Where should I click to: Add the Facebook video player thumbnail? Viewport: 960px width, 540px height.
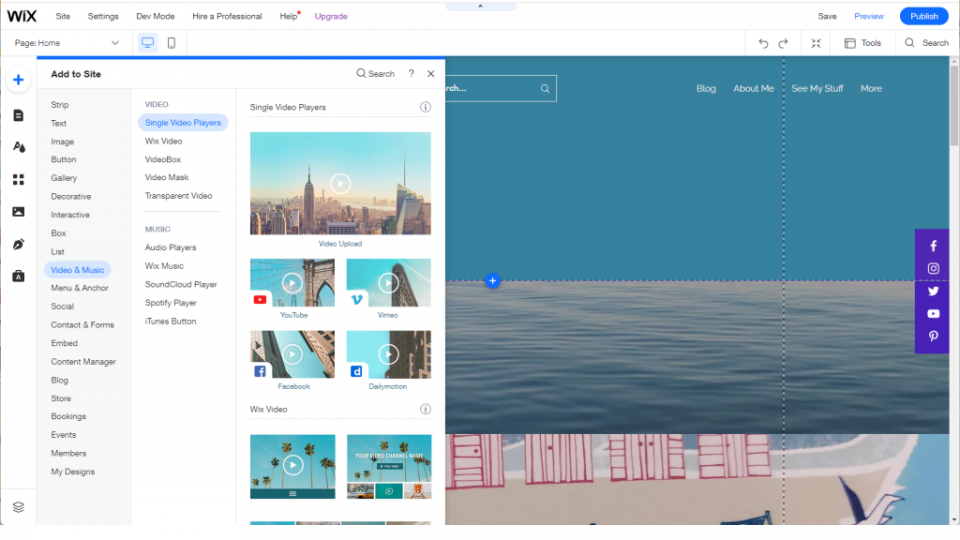[x=293, y=354]
